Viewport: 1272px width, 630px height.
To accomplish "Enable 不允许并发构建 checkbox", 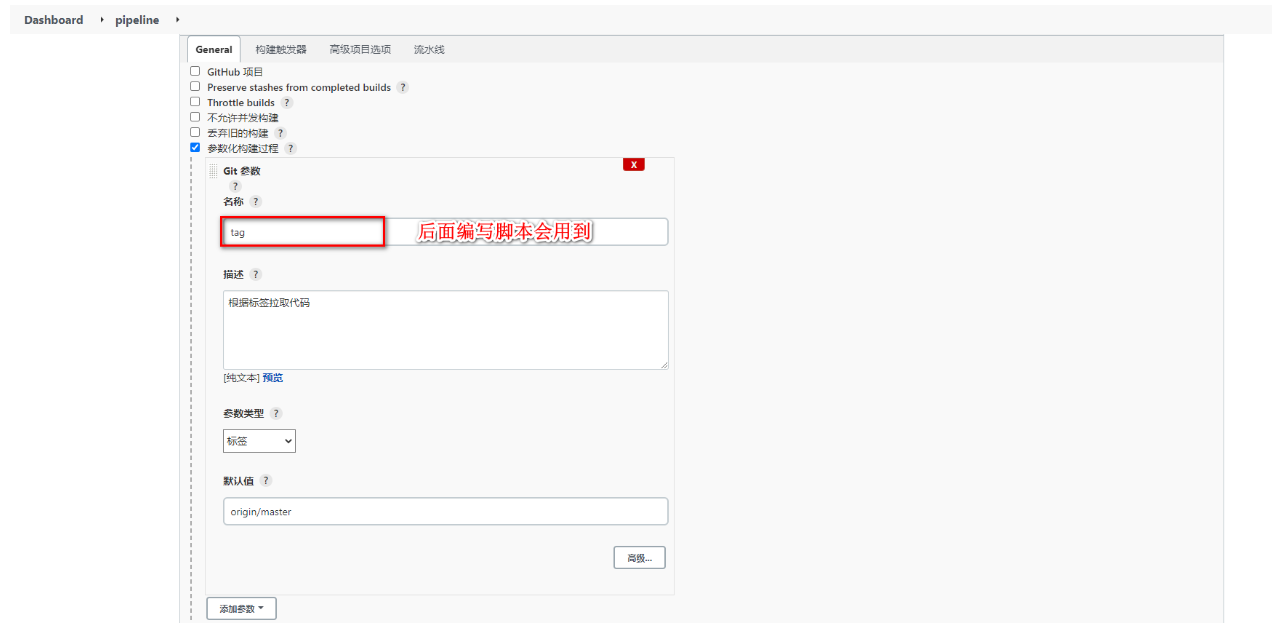I will tap(195, 116).
